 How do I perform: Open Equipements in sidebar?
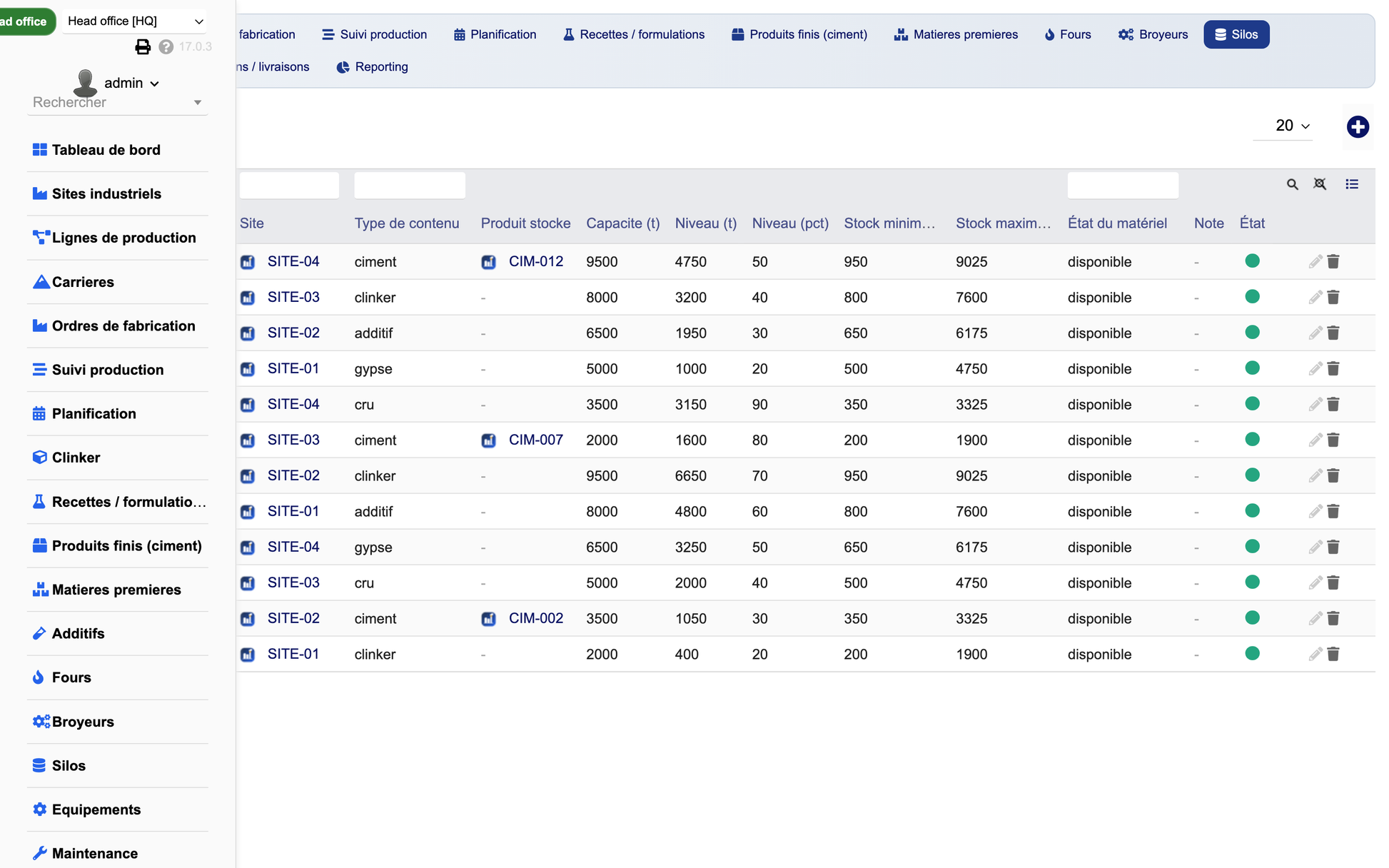click(86, 809)
